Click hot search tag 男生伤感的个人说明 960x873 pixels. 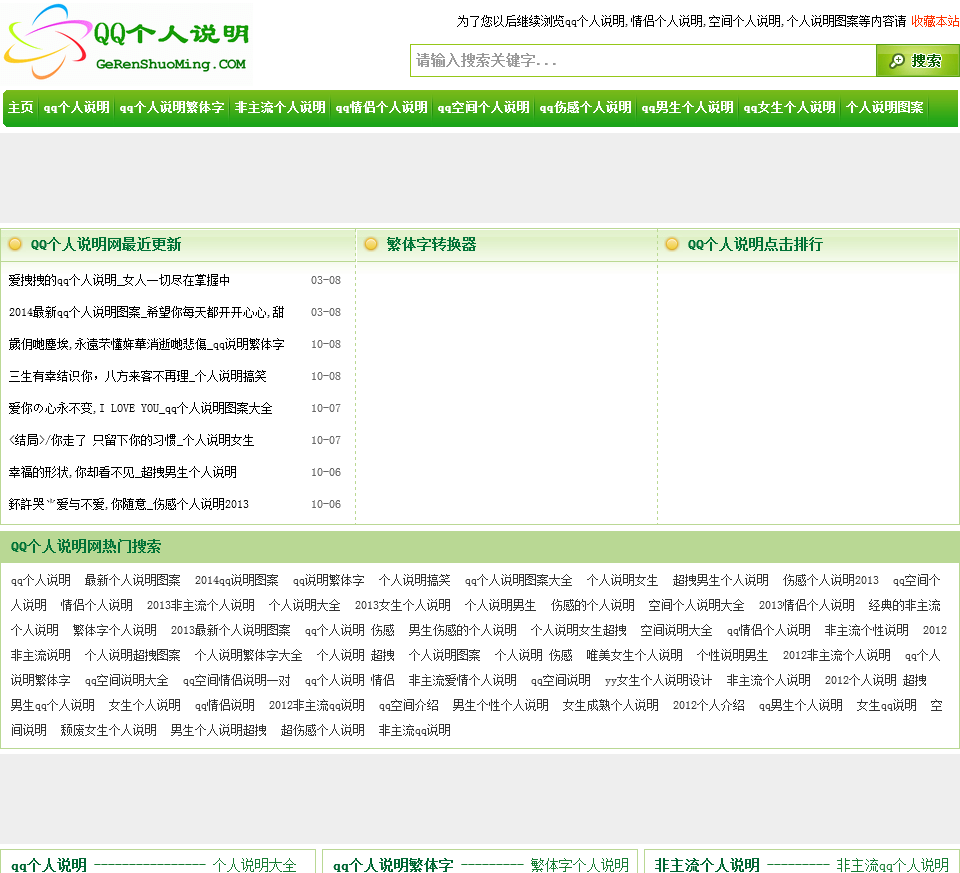point(463,631)
